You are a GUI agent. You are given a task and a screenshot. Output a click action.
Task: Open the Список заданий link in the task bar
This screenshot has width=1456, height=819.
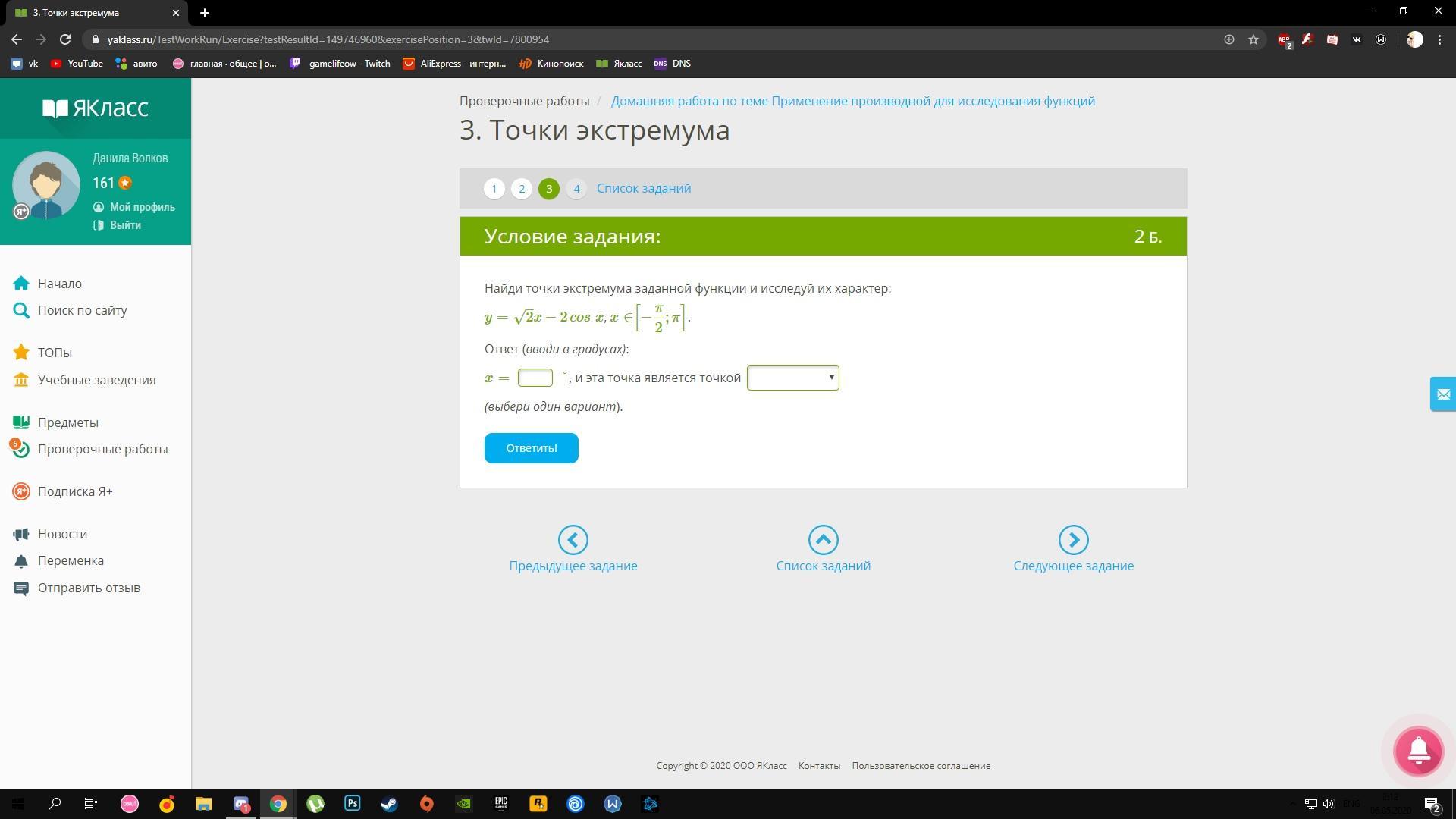[643, 189]
